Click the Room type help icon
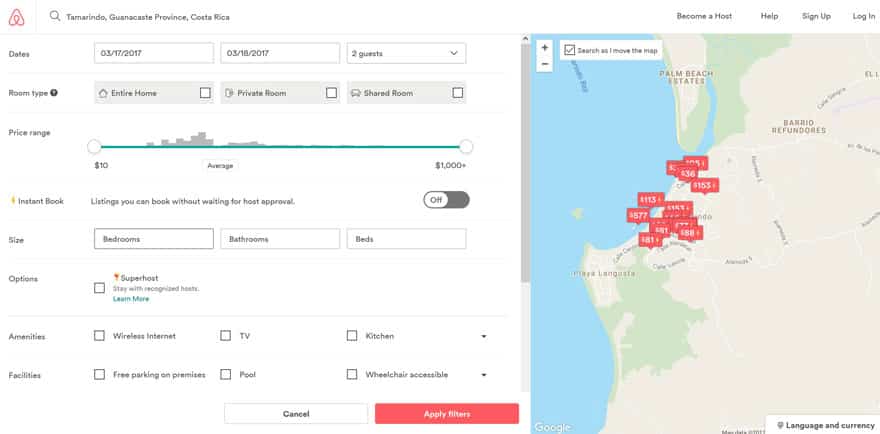 (54, 93)
